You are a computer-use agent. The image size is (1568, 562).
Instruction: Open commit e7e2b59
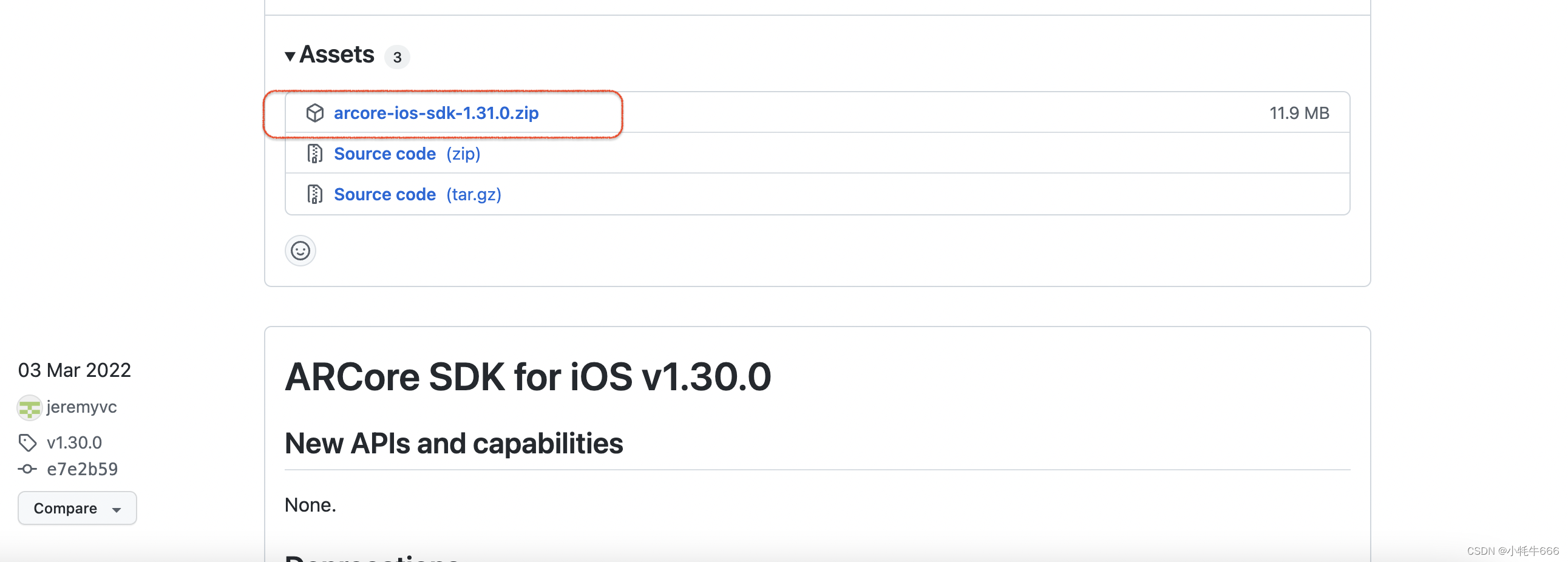81,469
